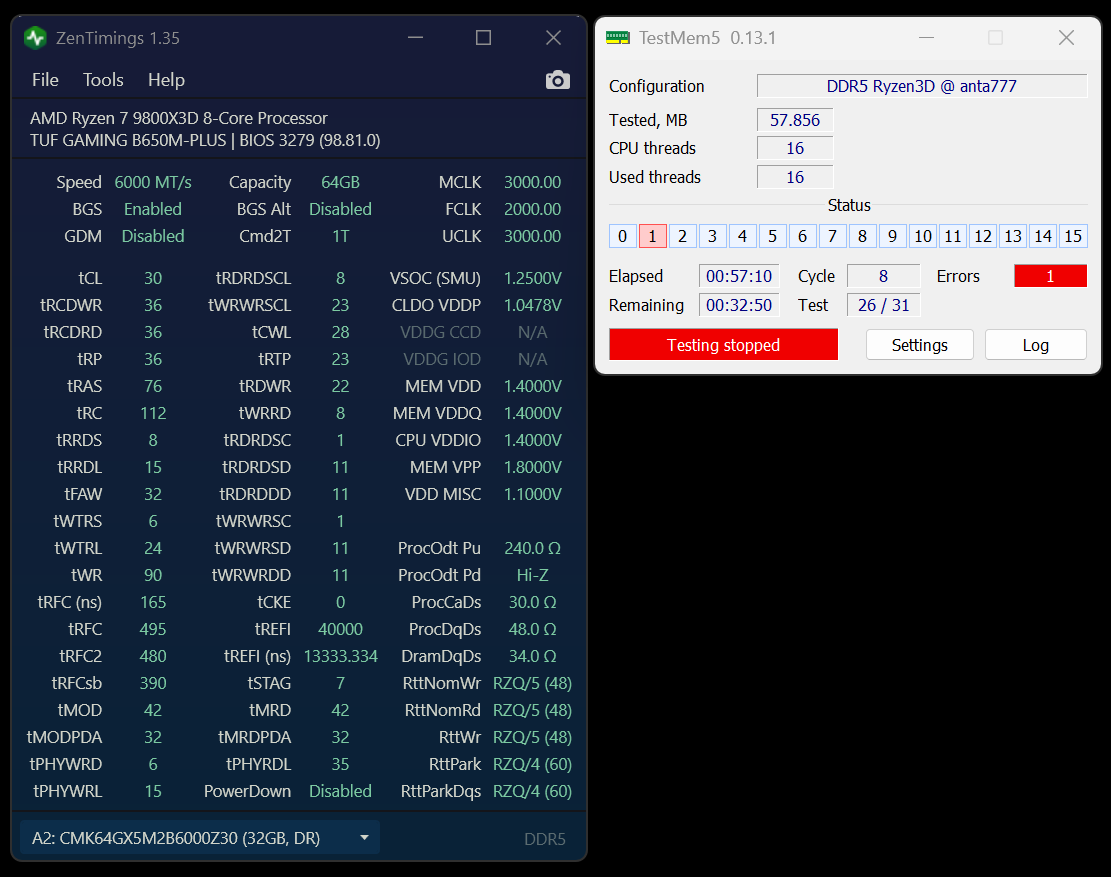Maximize the ZenTimings window
This screenshot has height=877, width=1111.
(483, 38)
